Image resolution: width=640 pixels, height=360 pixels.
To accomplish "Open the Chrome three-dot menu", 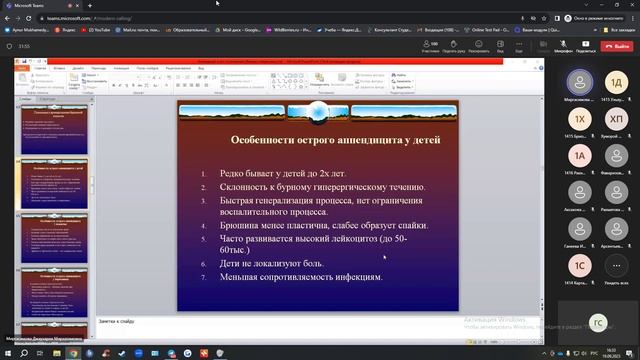I will point(633,18).
